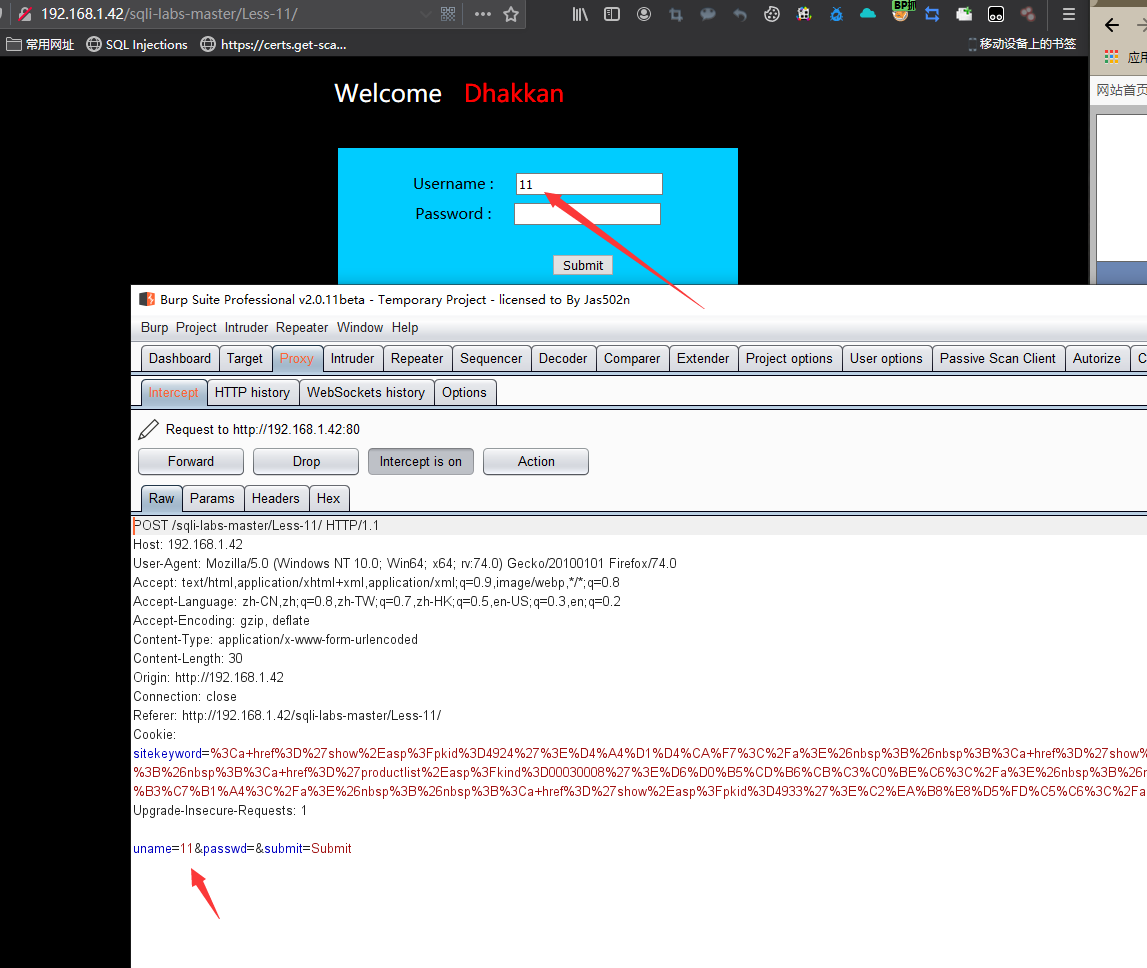Click the site security icon in URL bar
The height and width of the screenshot is (968, 1147).
point(25,14)
